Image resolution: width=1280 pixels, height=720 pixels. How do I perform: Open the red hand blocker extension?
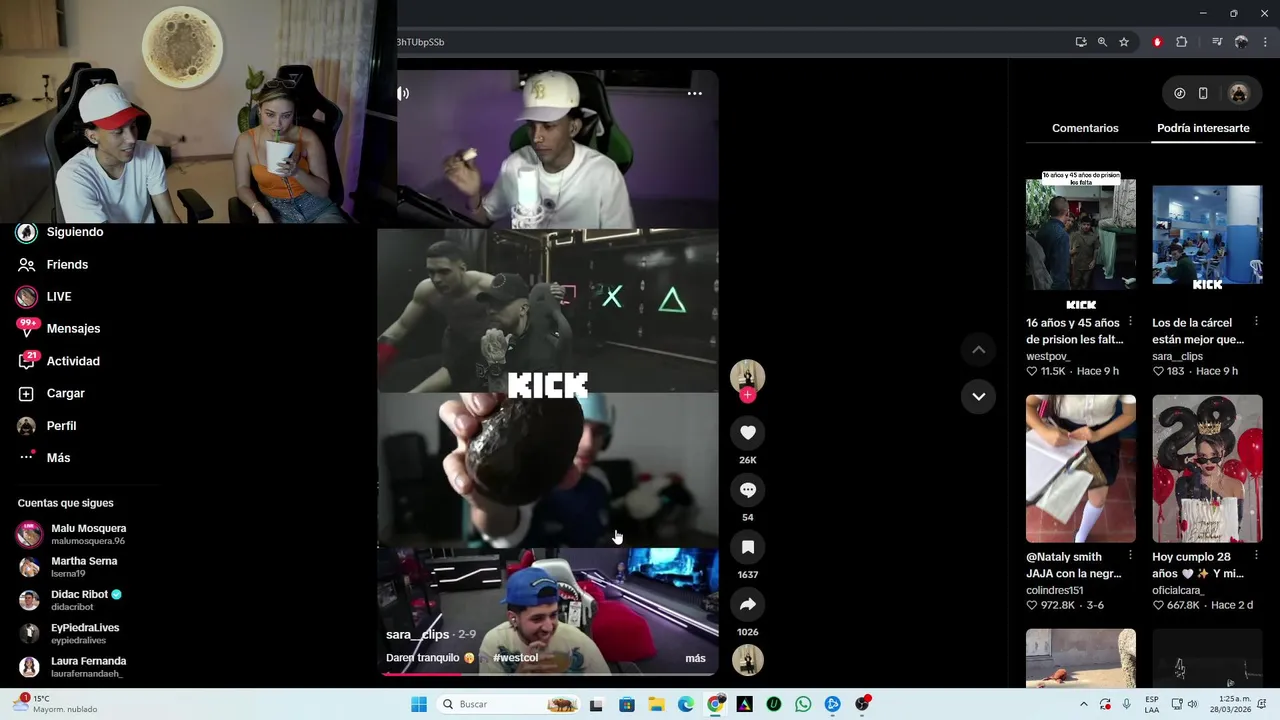[1157, 42]
